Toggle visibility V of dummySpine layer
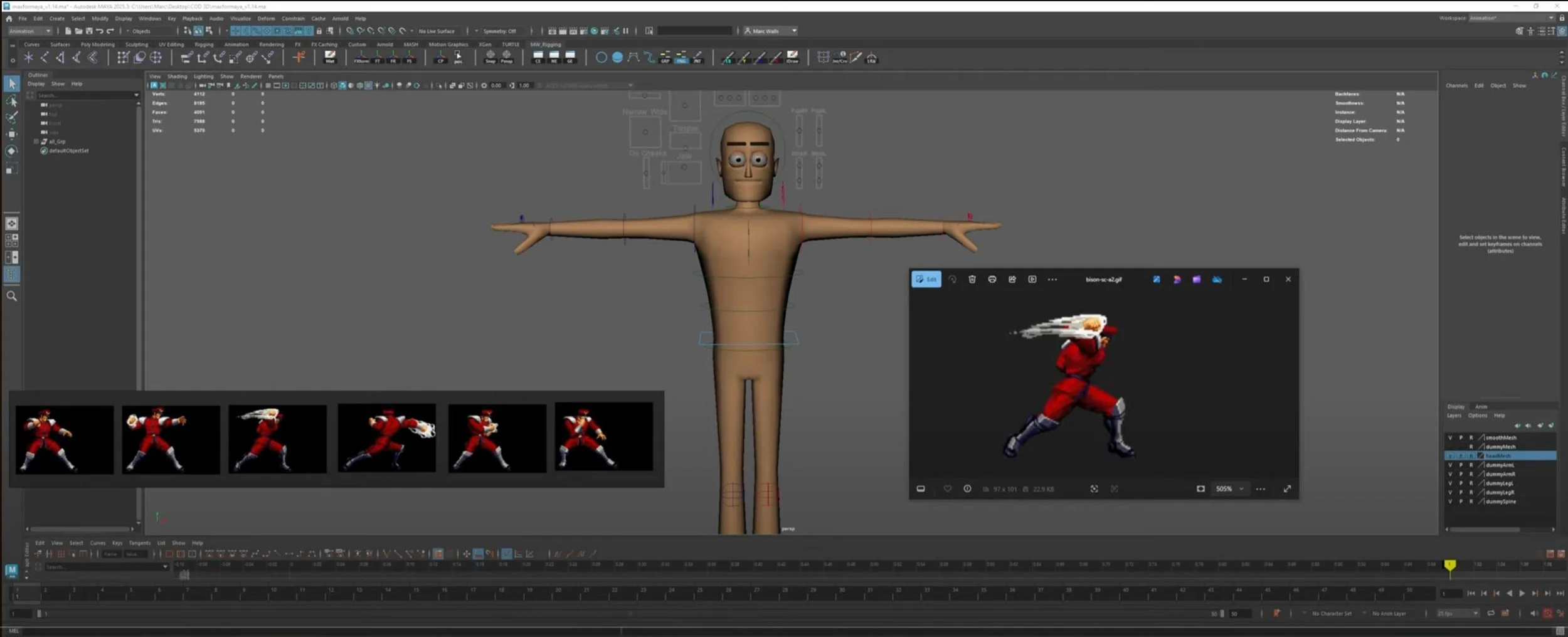Image resolution: width=1568 pixels, height=637 pixels. coord(1449,502)
